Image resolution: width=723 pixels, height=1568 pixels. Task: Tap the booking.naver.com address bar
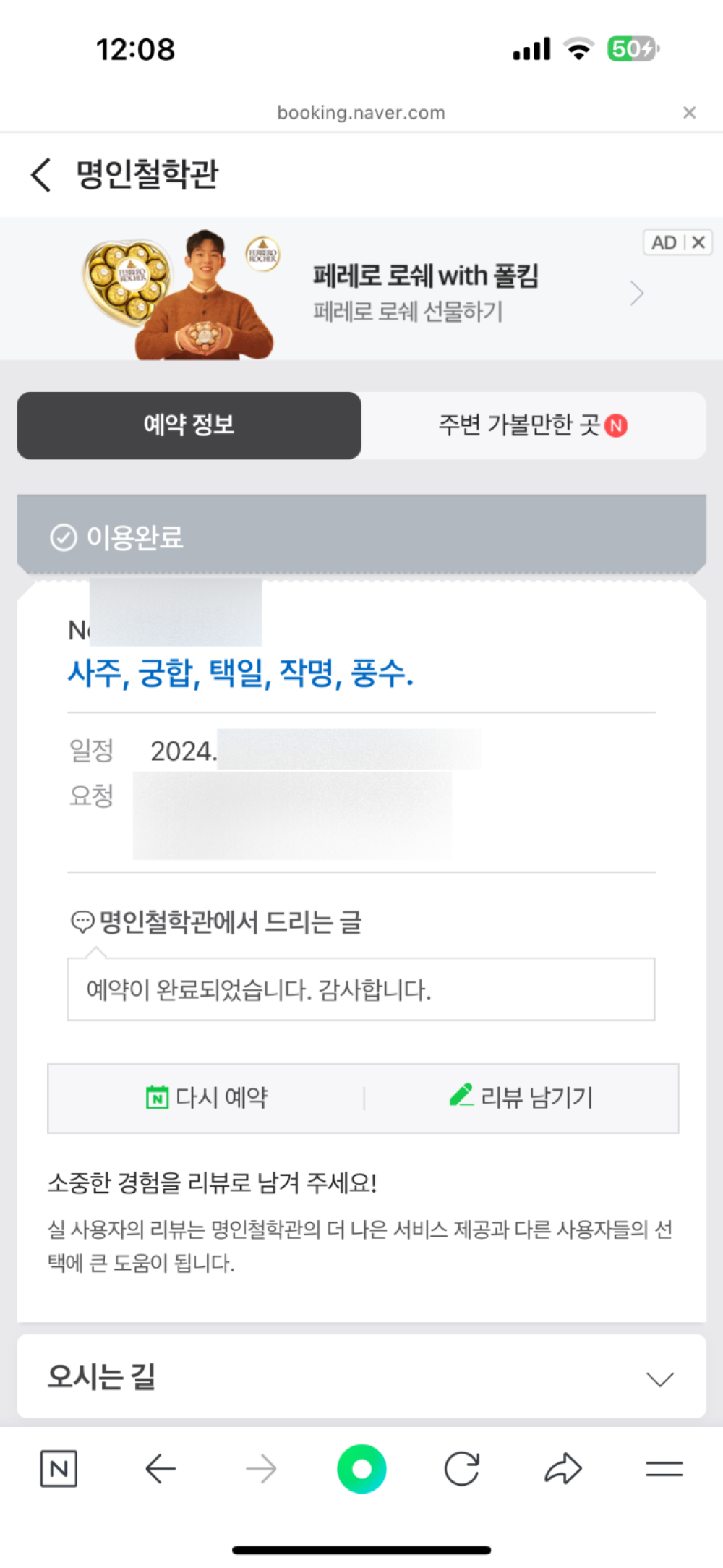tap(361, 113)
